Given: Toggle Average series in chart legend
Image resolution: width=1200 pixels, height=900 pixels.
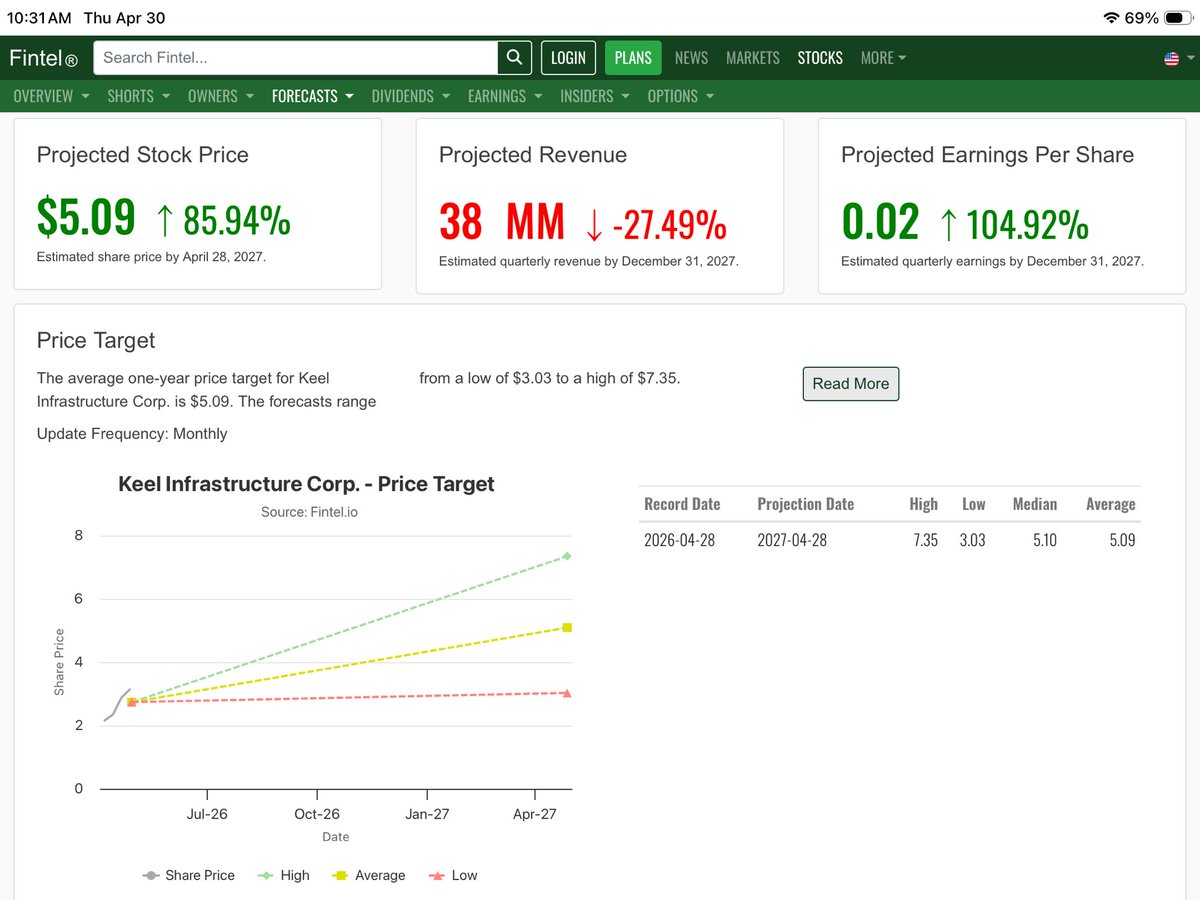Looking at the screenshot, I should [x=368, y=875].
